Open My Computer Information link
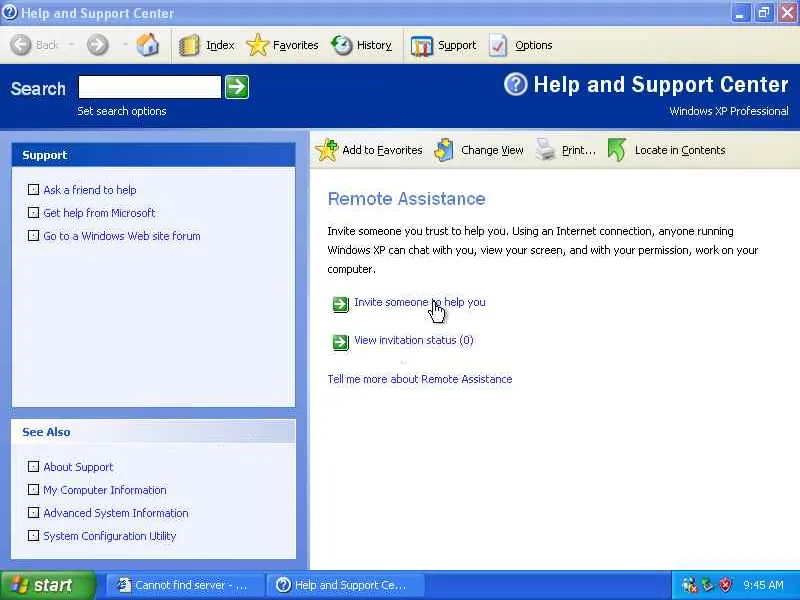This screenshot has width=800, height=600. pyautogui.click(x=105, y=490)
